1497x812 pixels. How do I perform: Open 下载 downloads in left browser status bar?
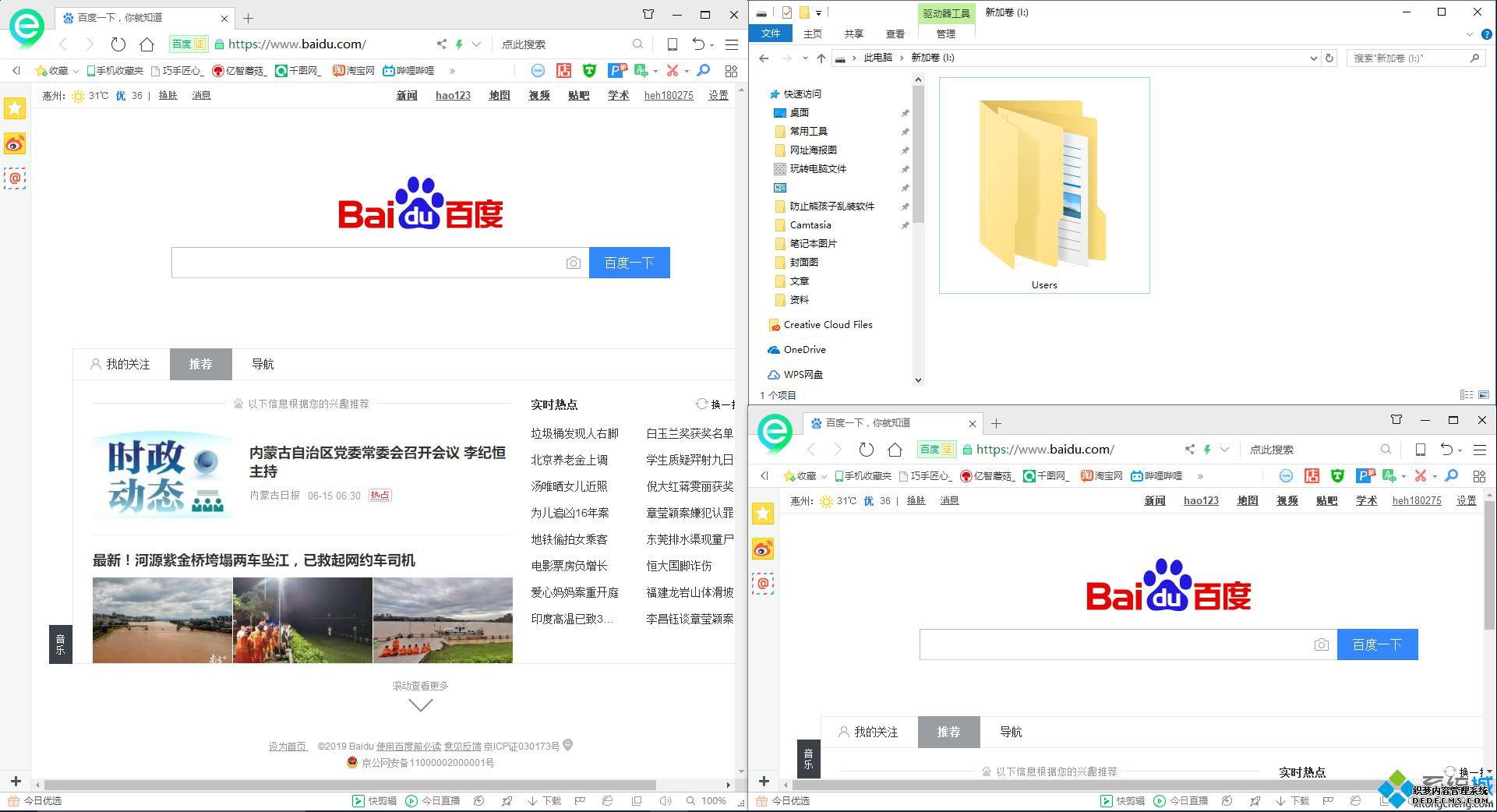(x=545, y=800)
